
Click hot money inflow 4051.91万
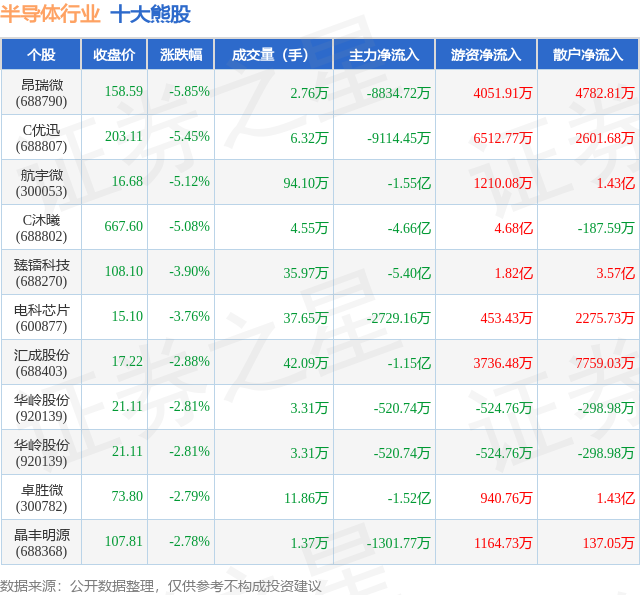(503, 93)
